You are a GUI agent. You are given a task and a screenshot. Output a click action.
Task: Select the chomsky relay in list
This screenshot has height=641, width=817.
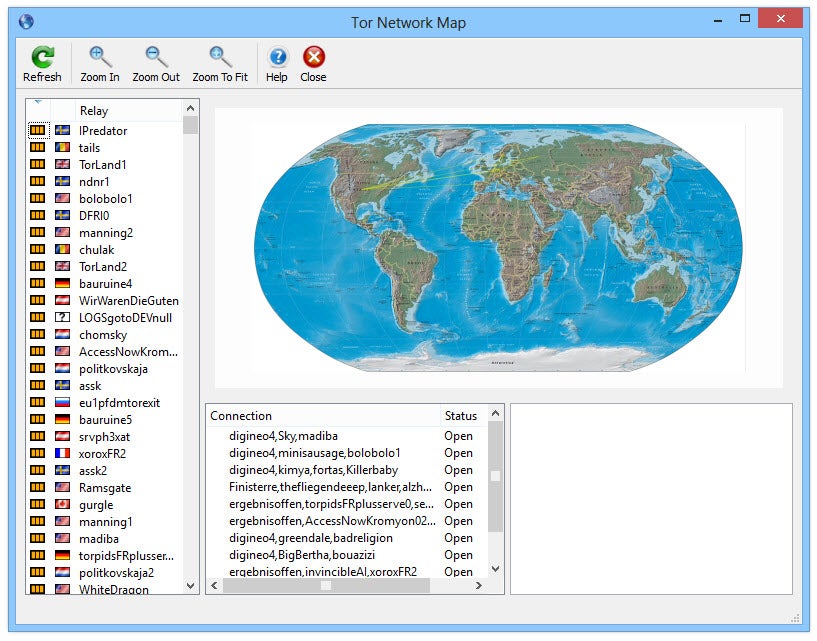pyautogui.click(x=104, y=335)
